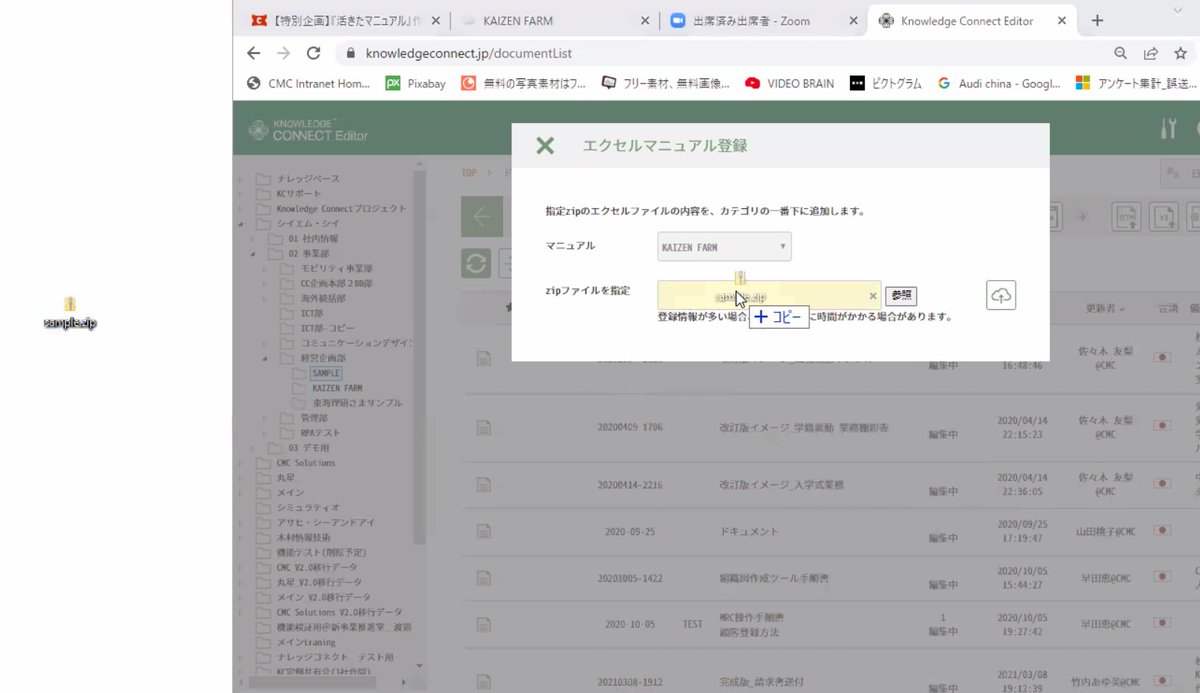Click the V1 version icon

[1163, 216]
